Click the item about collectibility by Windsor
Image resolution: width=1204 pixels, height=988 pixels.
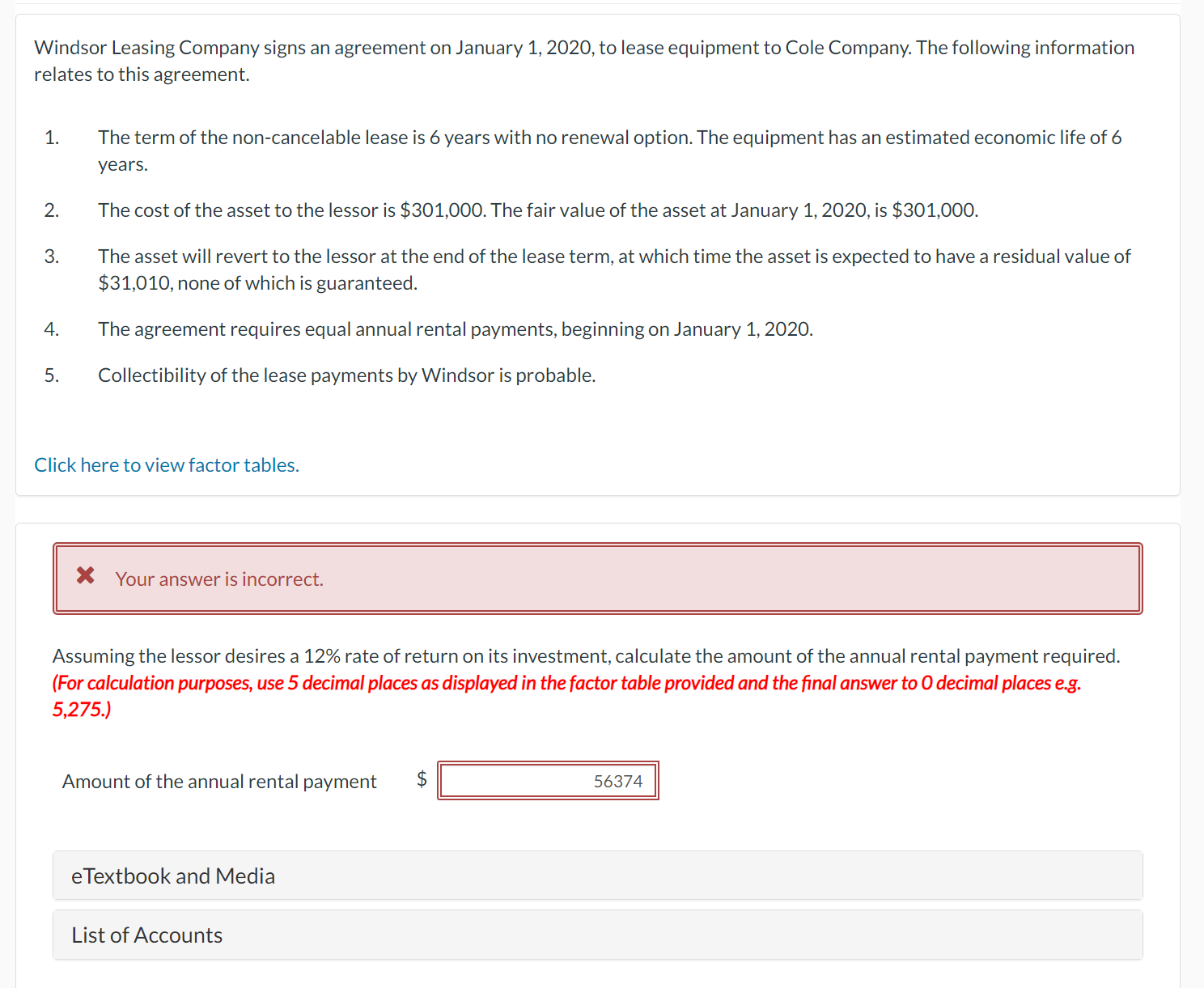[346, 375]
